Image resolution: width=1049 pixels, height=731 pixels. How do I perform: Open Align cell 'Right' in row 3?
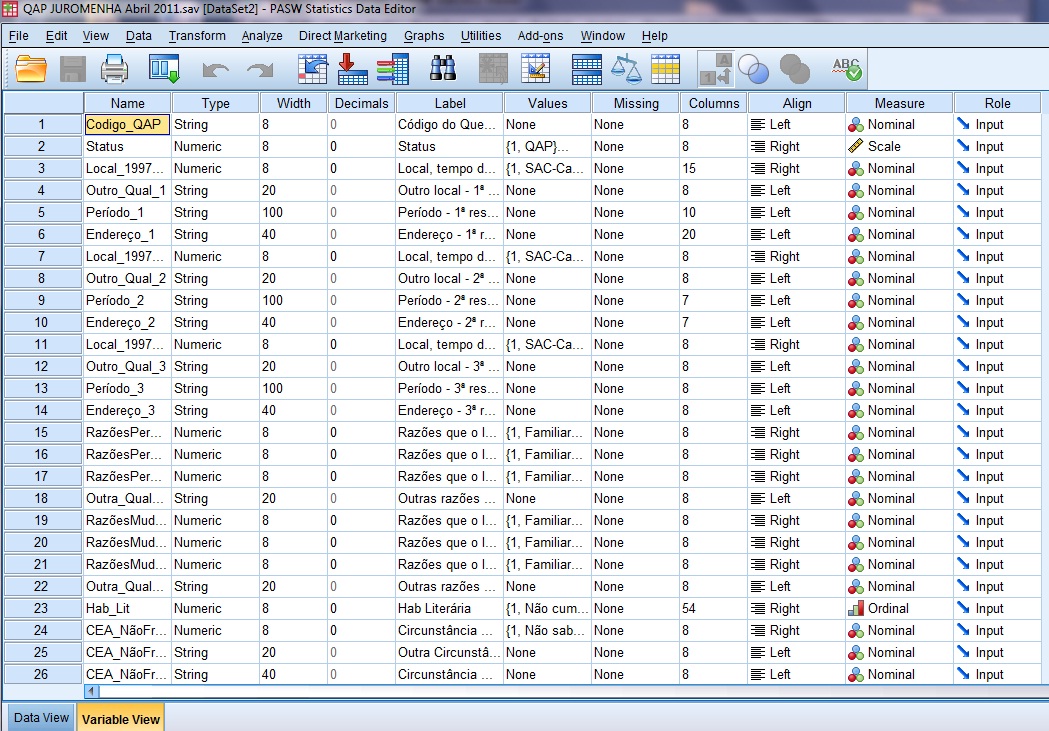click(x=797, y=169)
